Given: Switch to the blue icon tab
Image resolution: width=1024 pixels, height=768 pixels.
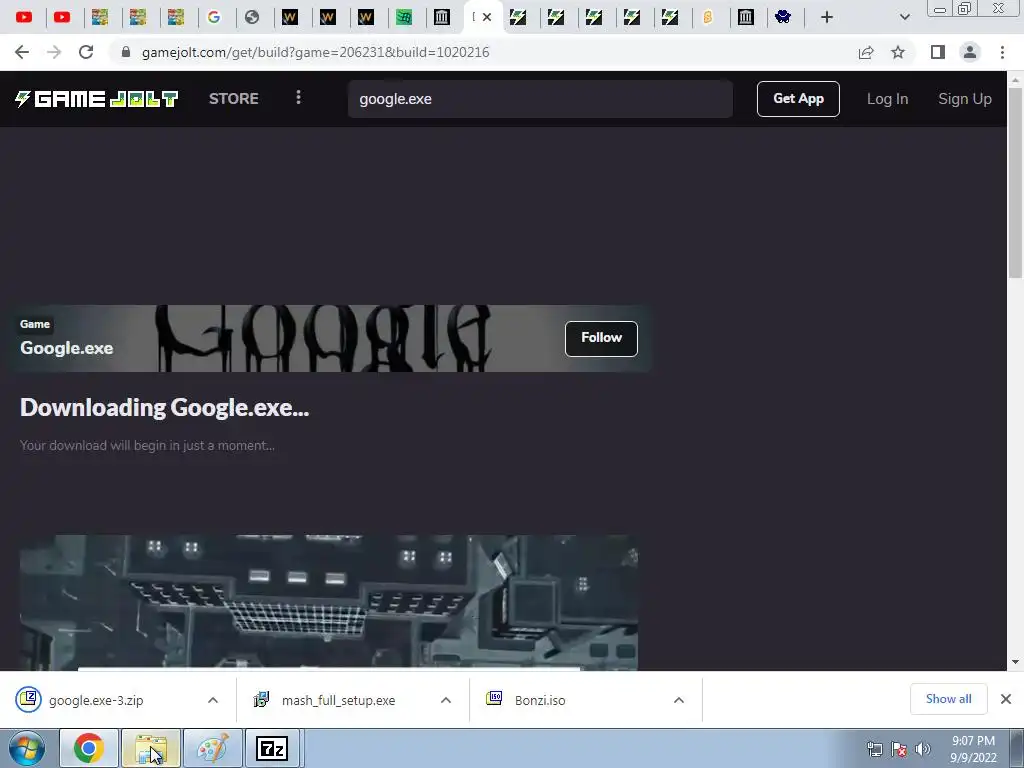Looking at the screenshot, I should point(783,18).
